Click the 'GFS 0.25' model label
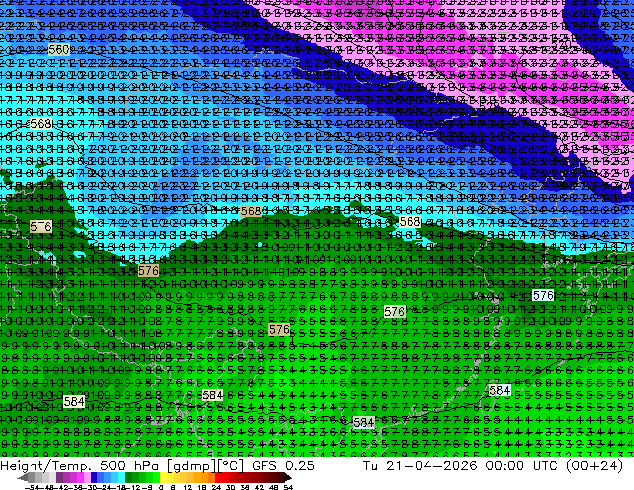634x490 pixels. (x=283, y=466)
